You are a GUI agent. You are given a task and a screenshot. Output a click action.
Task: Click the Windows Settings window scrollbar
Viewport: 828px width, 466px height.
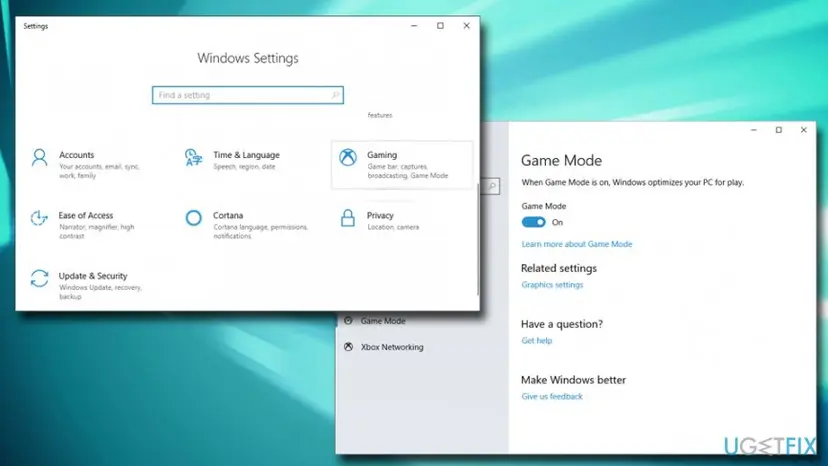click(x=478, y=239)
